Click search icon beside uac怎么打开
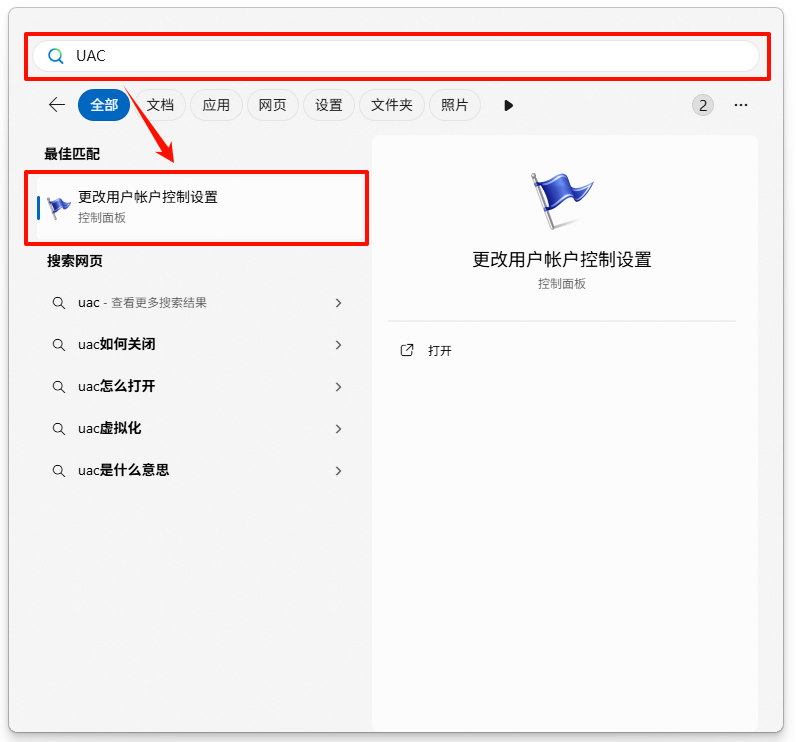Image resolution: width=796 pixels, height=742 pixels. click(59, 387)
